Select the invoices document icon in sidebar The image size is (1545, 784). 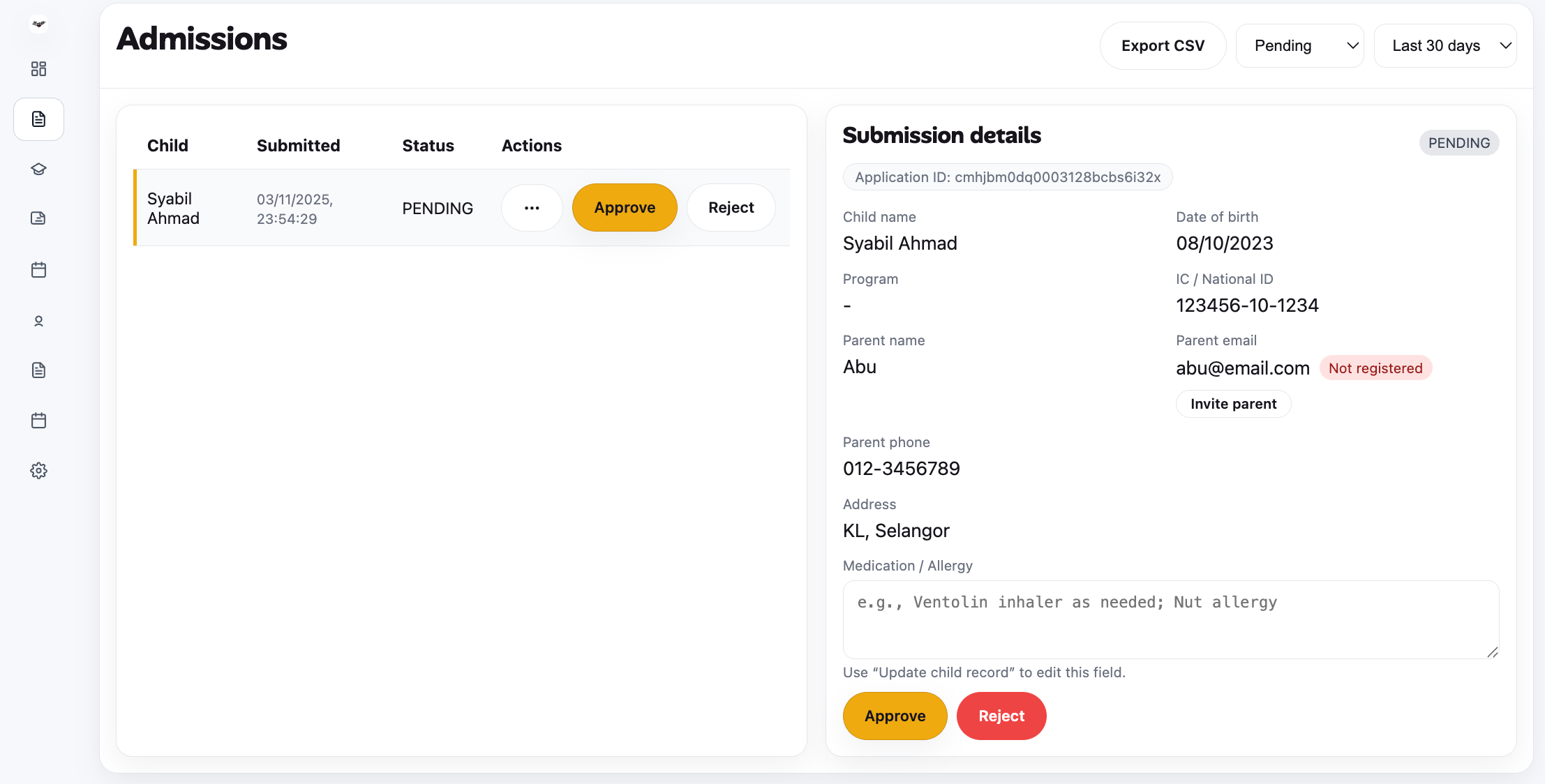[38, 218]
